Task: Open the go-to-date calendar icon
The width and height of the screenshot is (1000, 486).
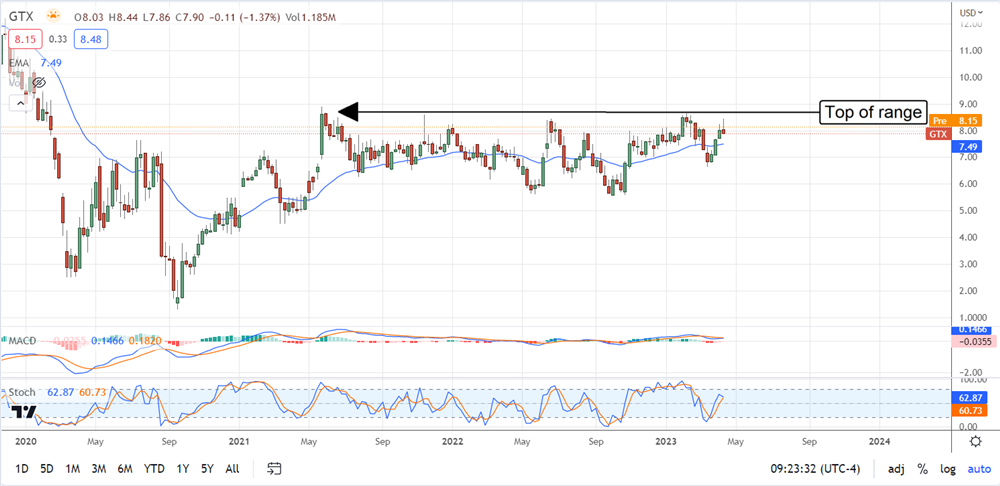Action: 277,468
